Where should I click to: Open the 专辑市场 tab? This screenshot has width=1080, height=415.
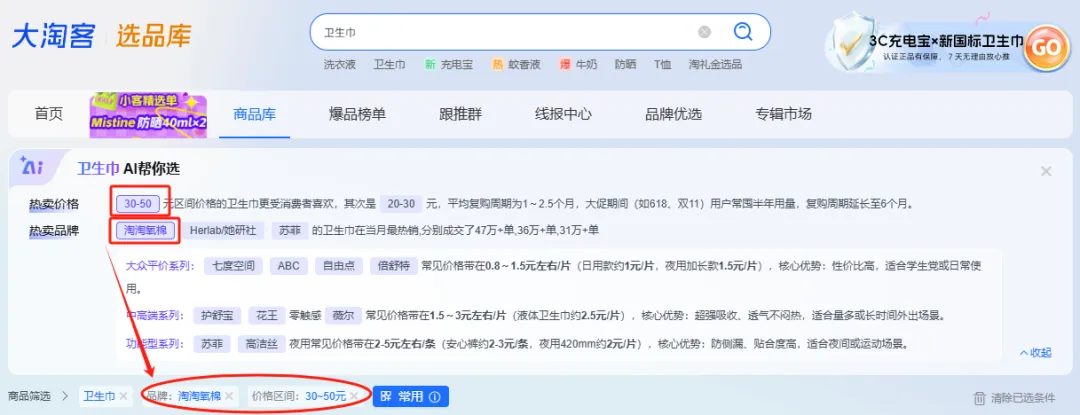coord(783,114)
